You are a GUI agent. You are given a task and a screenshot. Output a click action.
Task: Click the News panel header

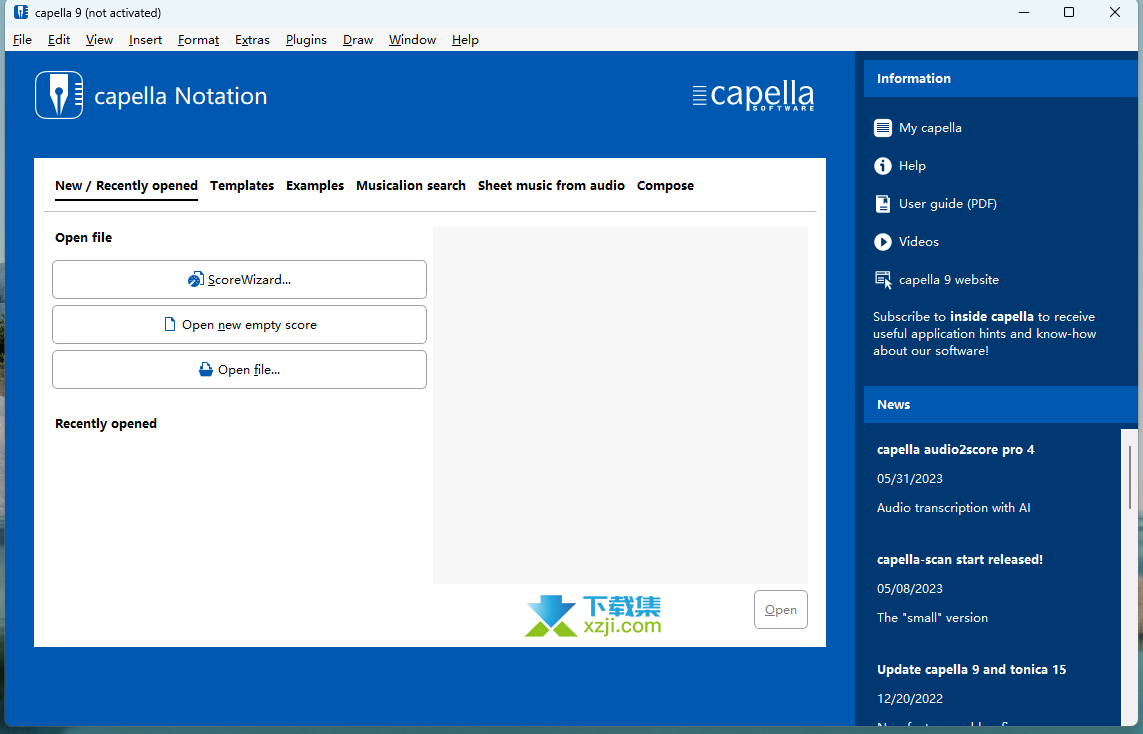pos(1000,405)
